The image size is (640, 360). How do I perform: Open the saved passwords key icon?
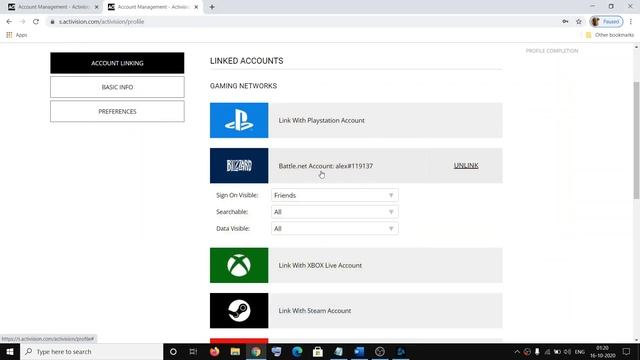(565, 22)
